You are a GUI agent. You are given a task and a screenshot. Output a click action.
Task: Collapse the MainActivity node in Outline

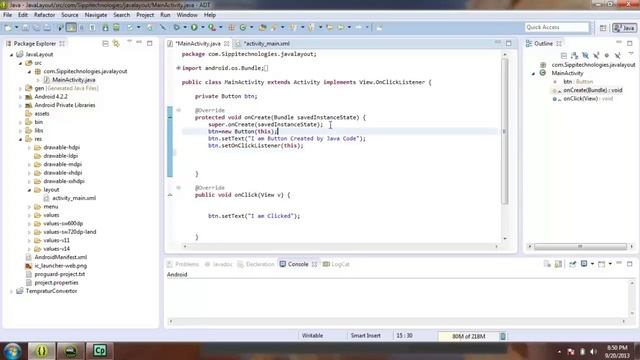(x=533, y=73)
